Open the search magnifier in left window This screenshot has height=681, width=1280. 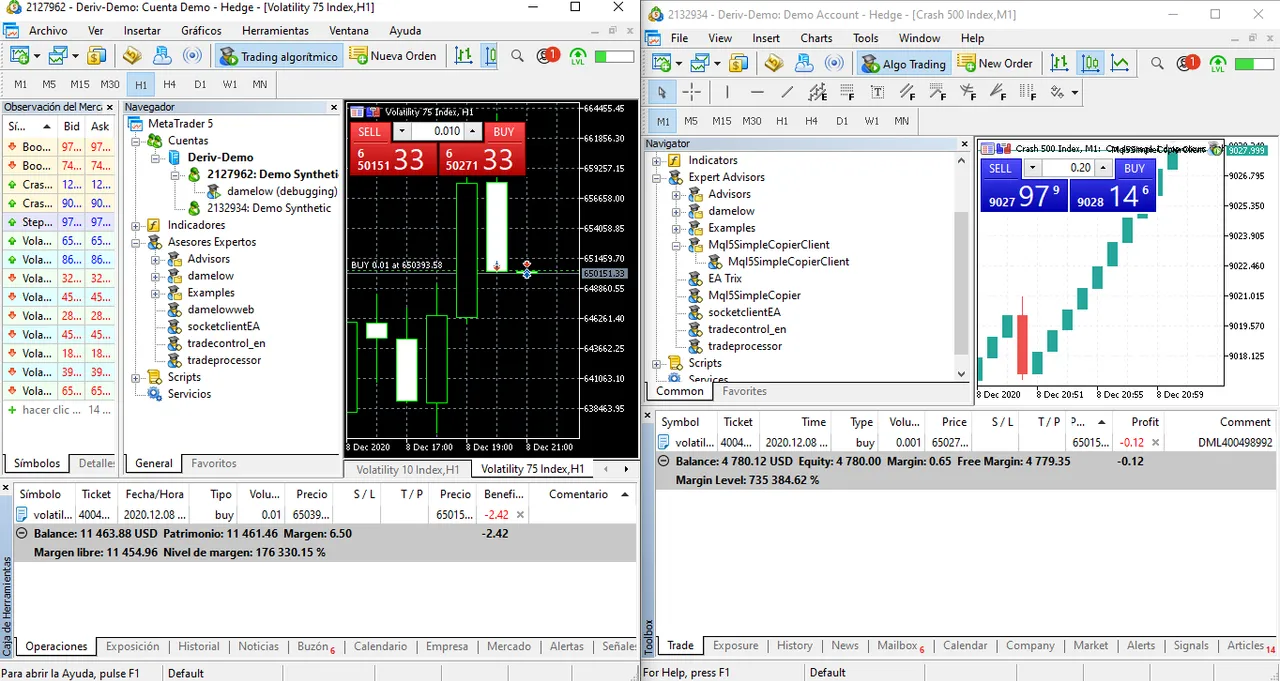tap(517, 56)
